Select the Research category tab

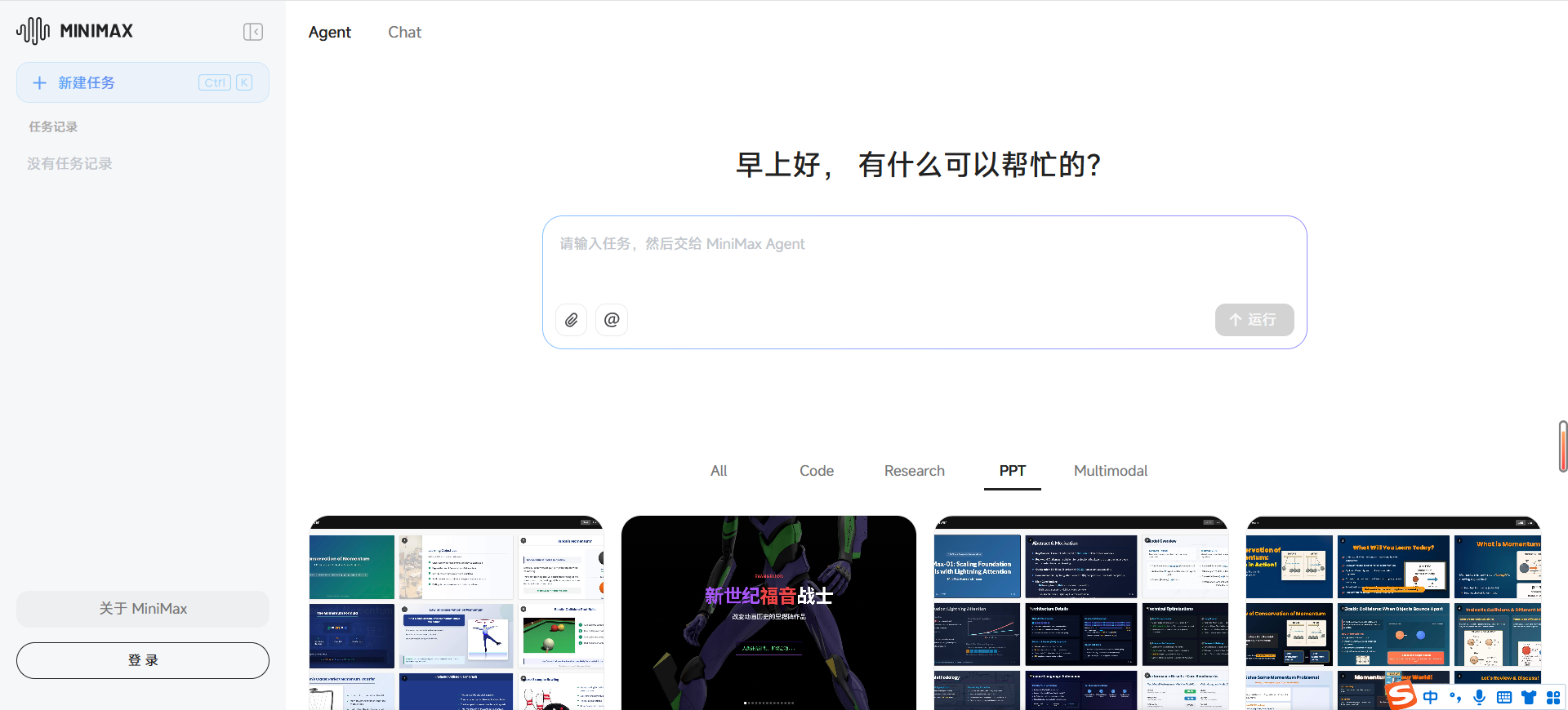915,471
